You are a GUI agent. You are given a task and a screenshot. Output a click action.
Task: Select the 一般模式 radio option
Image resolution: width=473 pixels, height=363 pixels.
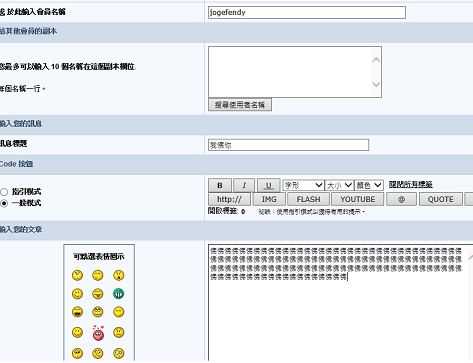(x=4, y=203)
